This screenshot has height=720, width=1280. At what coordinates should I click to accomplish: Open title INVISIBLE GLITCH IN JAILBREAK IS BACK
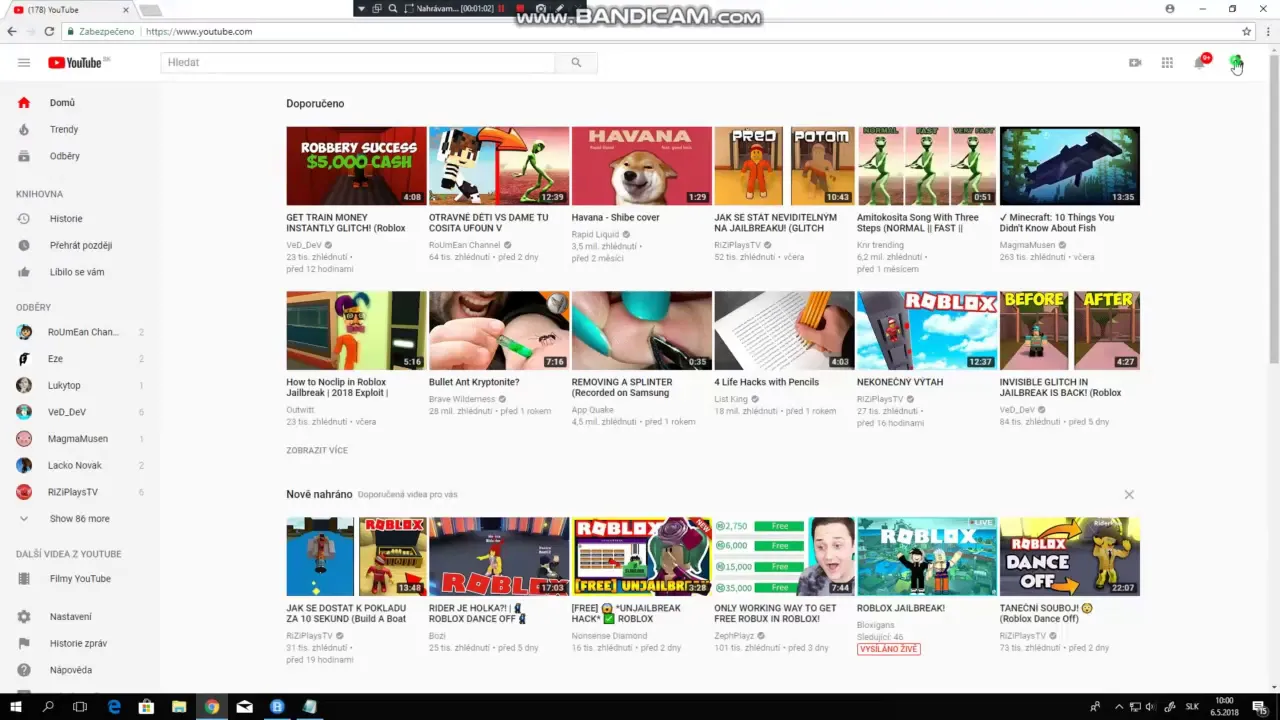click(x=1060, y=388)
